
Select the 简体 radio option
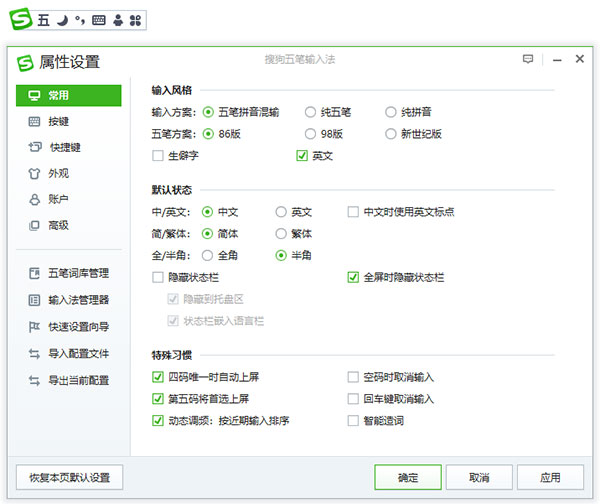tap(207, 234)
